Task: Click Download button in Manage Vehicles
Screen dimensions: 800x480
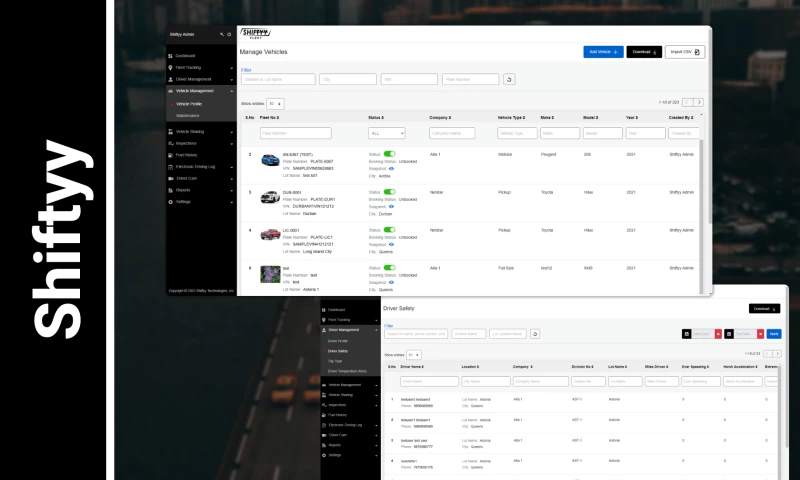Action: (x=644, y=52)
